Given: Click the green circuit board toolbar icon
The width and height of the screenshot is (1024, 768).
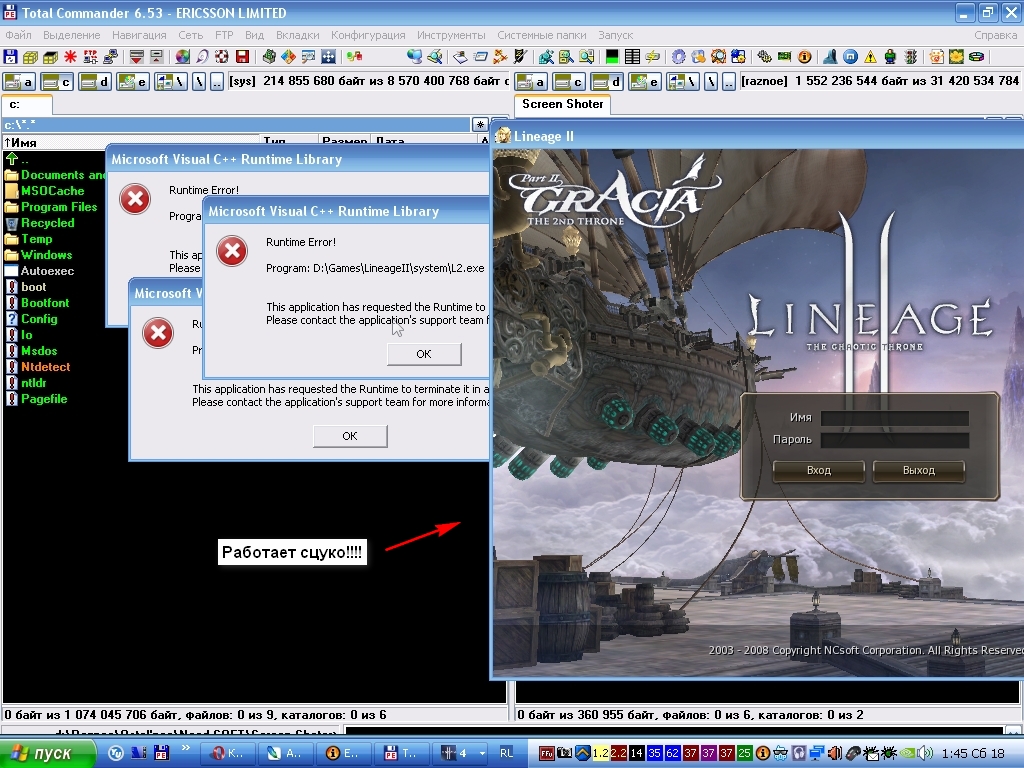Looking at the screenshot, I should pyautogui.click(x=784, y=57).
